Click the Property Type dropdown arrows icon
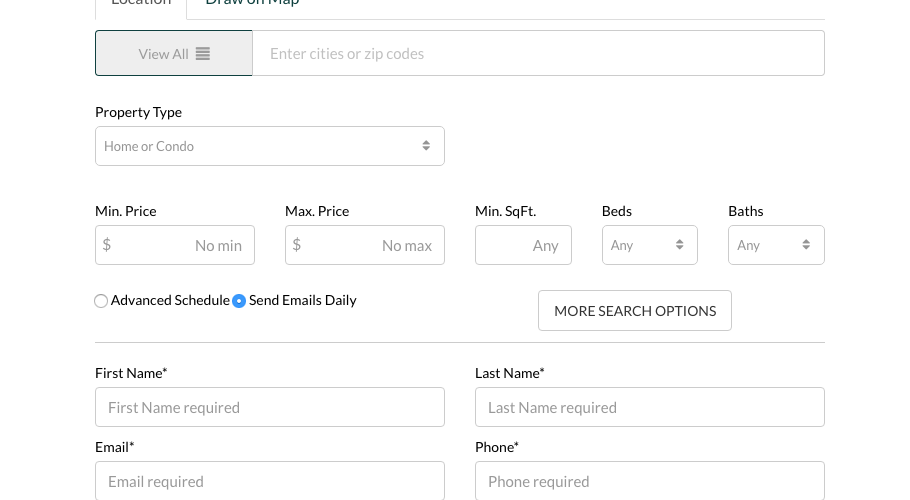The width and height of the screenshot is (910, 500). 426,146
